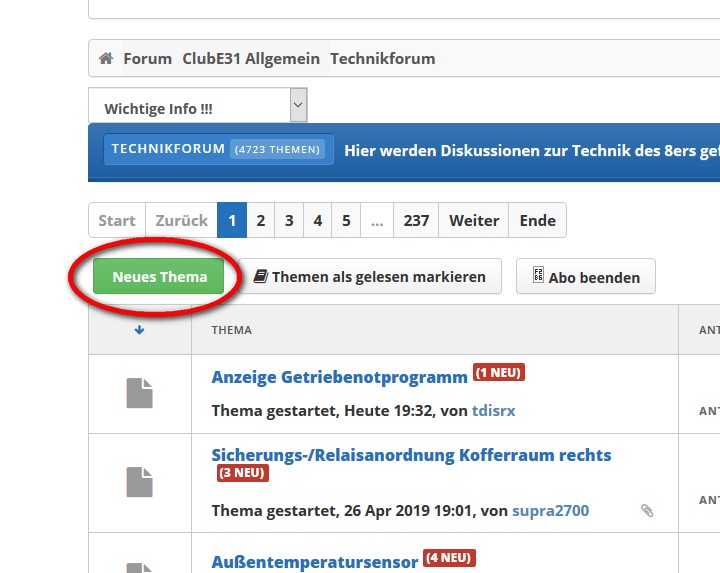Open Sicherungs-/Relaisanordnung Kofferraum rechts topic
Viewport: 720px width, 573px height.
pos(411,455)
